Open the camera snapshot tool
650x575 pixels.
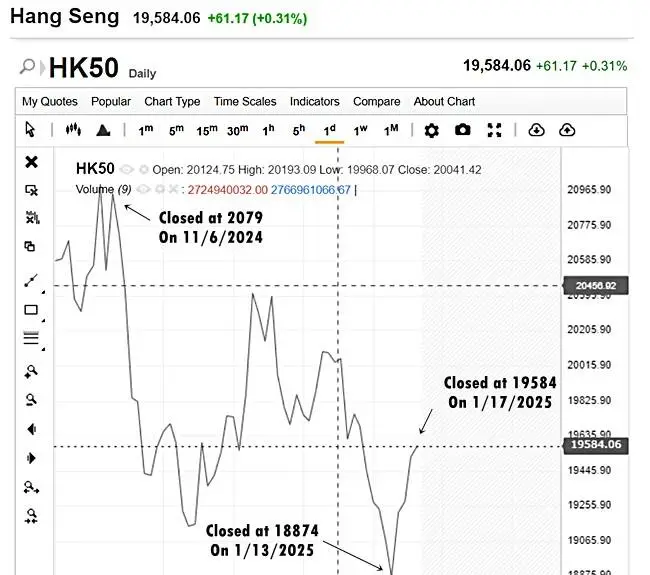pyautogui.click(x=462, y=130)
